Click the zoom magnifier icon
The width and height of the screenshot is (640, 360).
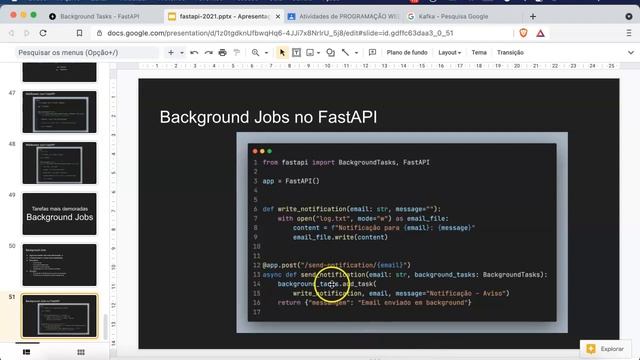coord(256,53)
